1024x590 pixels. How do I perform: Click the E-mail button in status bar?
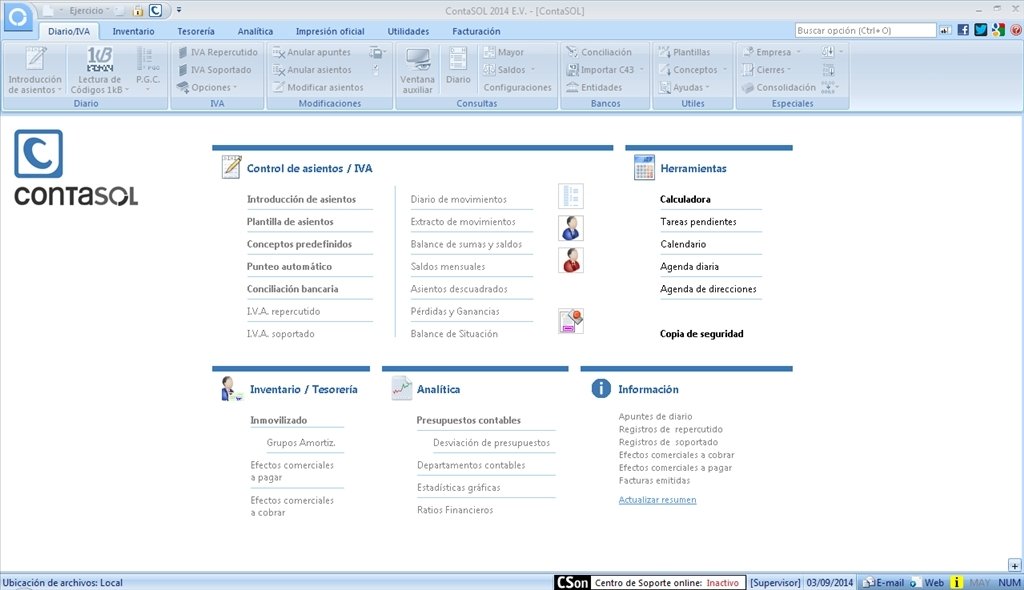[884, 582]
